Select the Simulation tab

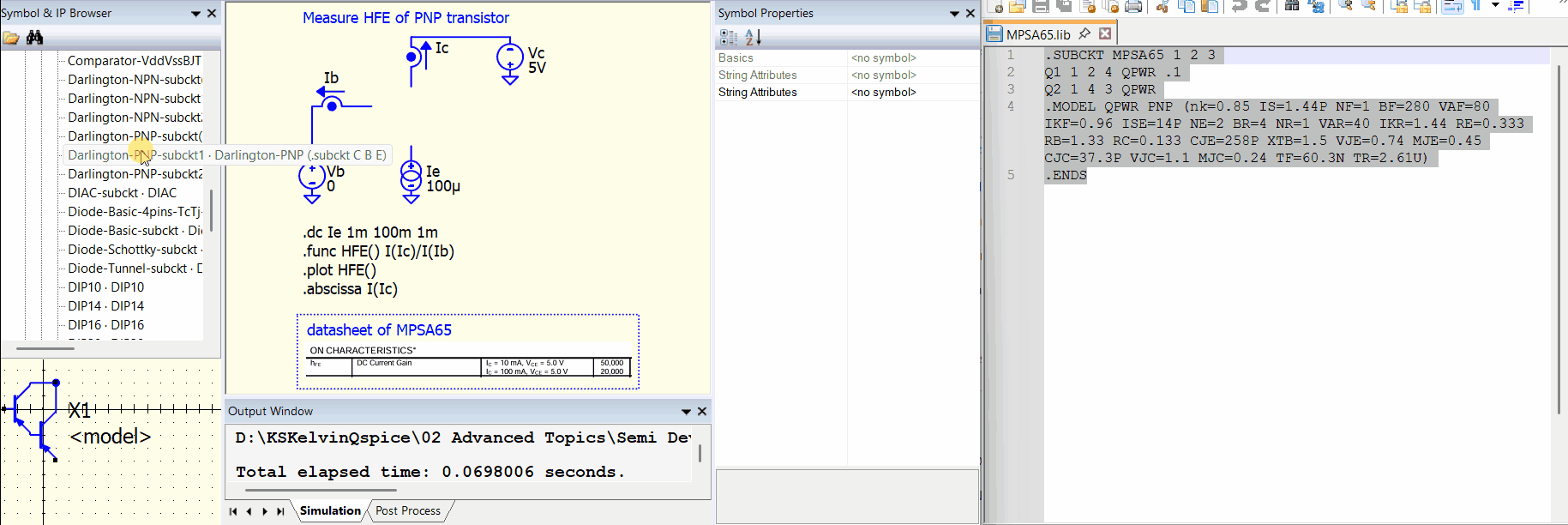point(330,511)
